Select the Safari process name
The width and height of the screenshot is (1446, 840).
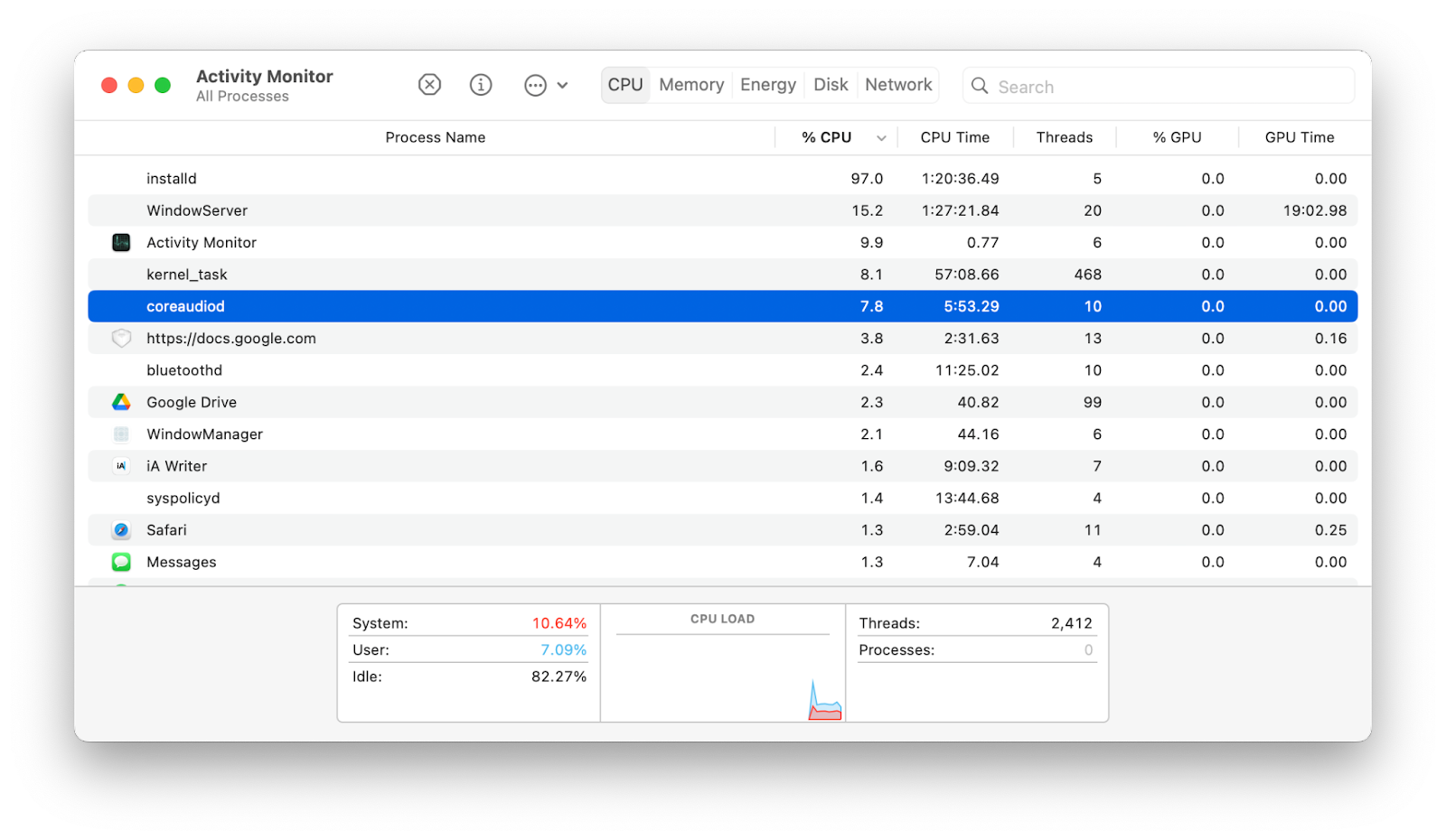click(166, 530)
